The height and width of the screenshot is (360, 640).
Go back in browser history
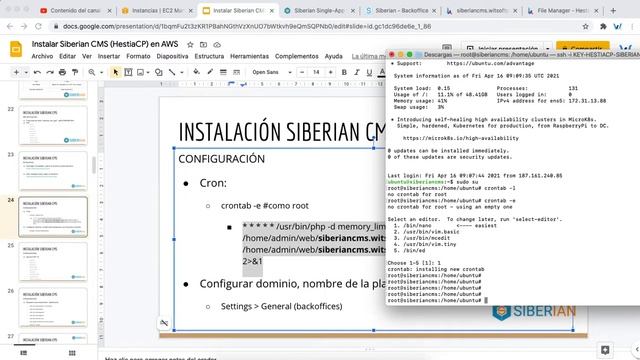[x=10, y=27]
